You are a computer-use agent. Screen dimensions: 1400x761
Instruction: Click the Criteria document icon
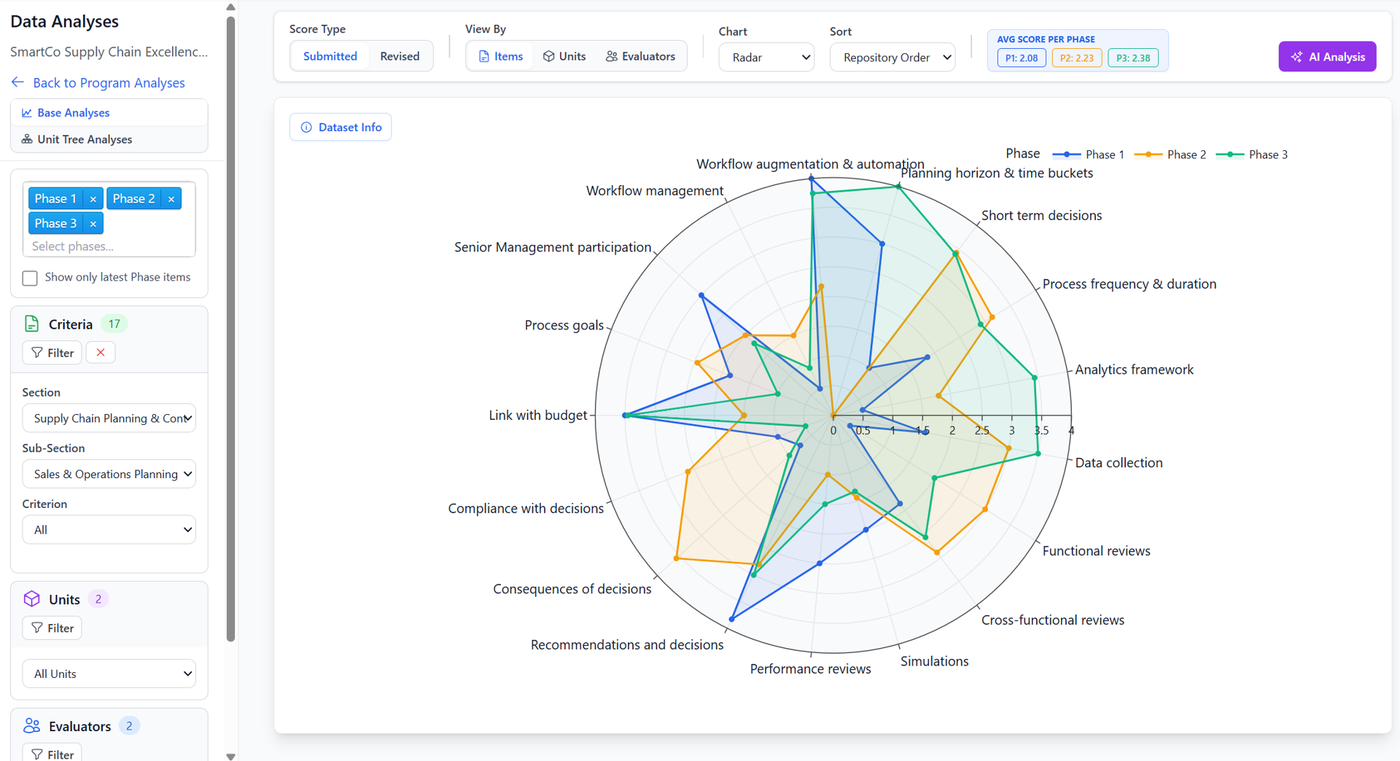point(32,324)
